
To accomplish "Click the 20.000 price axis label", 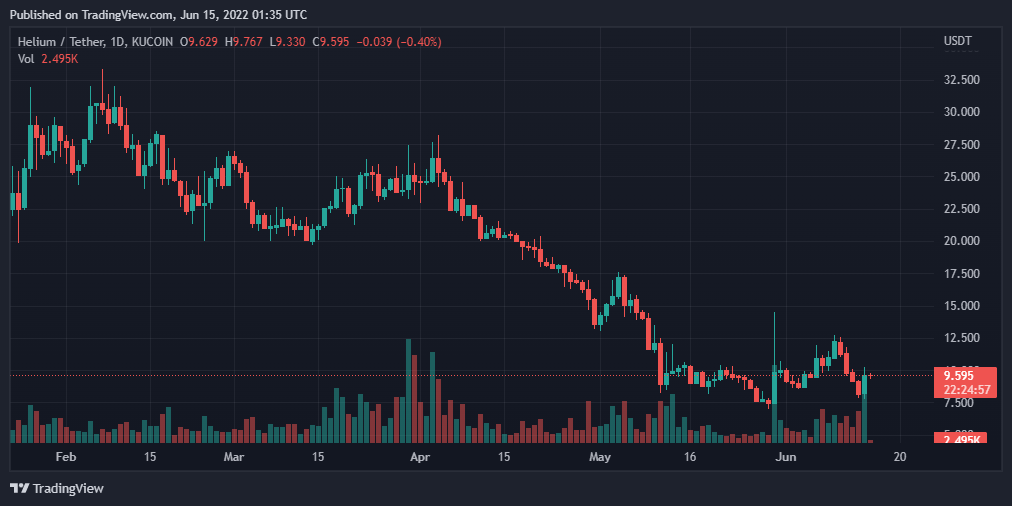I will 962,241.
